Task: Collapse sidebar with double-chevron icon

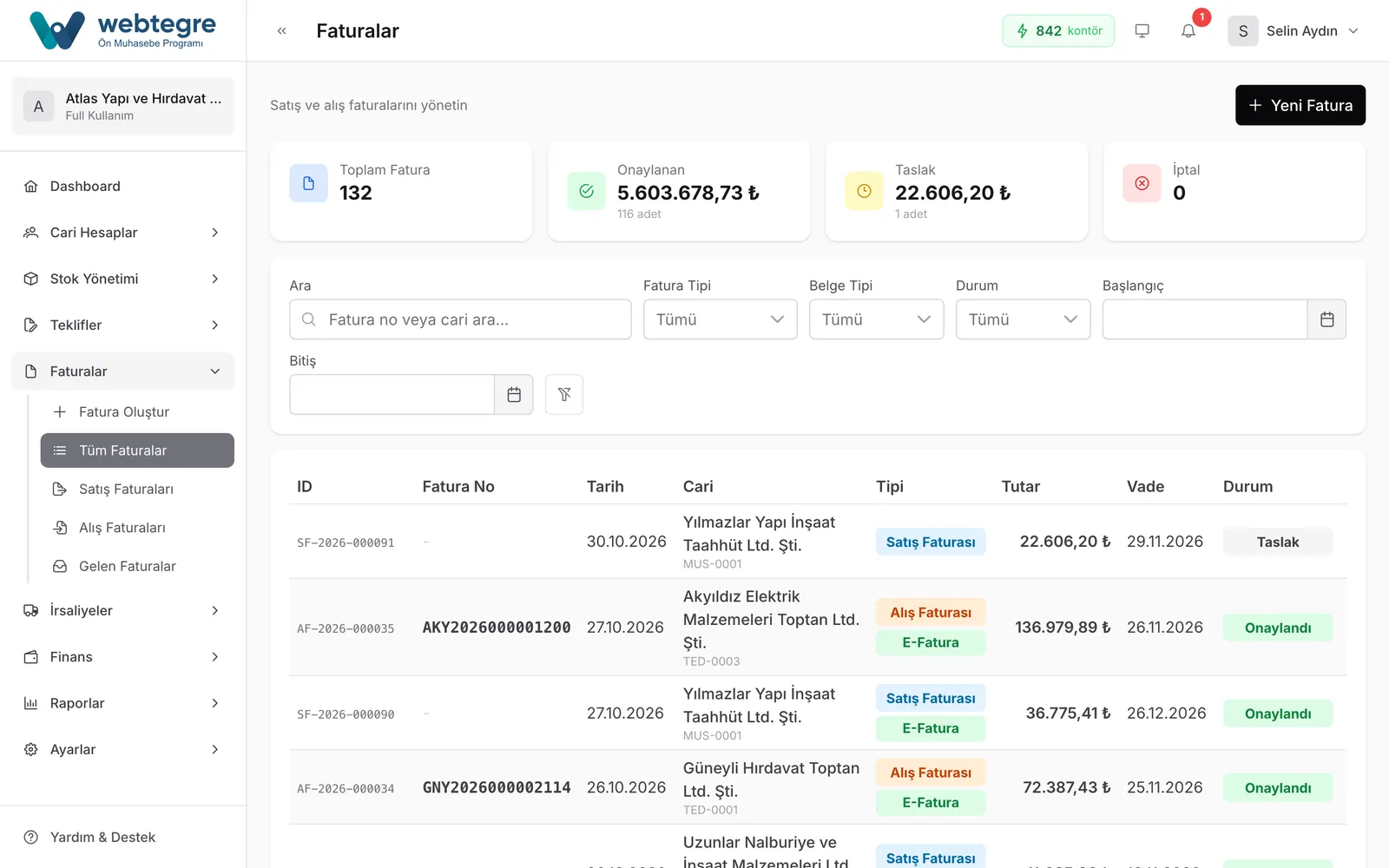Action: coord(281,31)
